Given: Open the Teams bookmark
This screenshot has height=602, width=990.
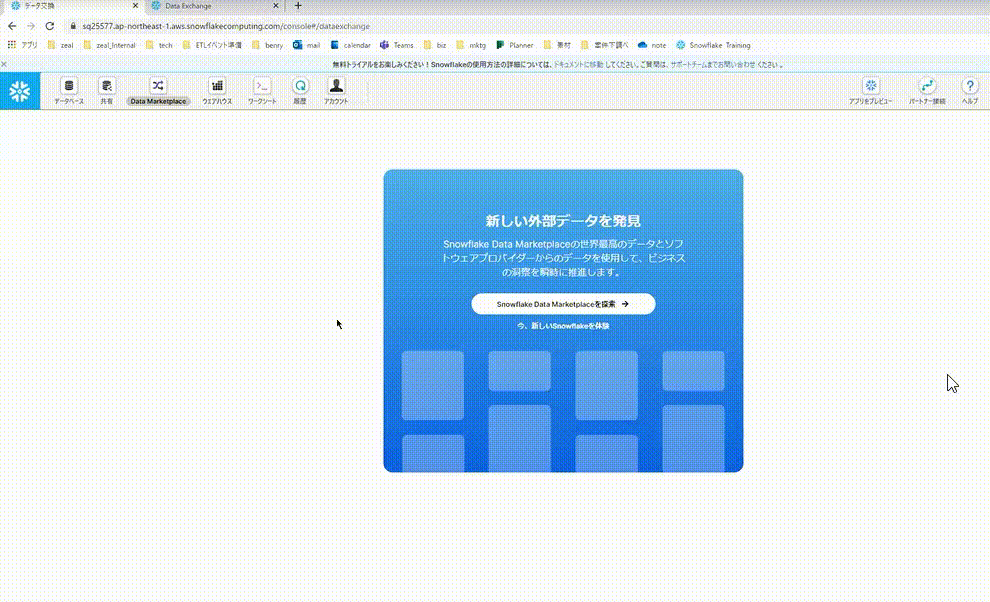Looking at the screenshot, I should coord(397,45).
